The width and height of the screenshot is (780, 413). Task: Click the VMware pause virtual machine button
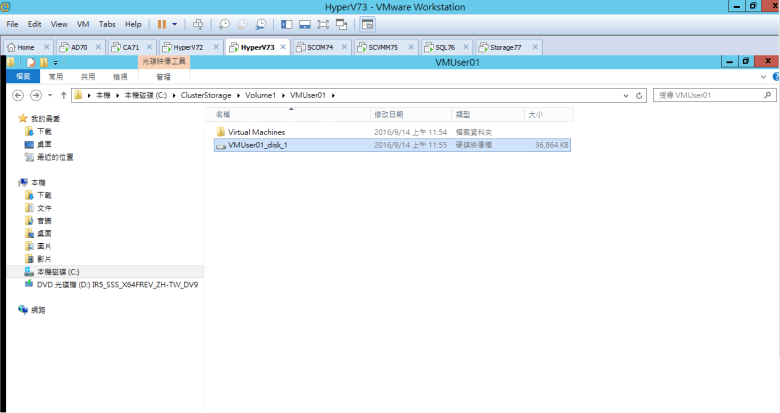coord(162,23)
